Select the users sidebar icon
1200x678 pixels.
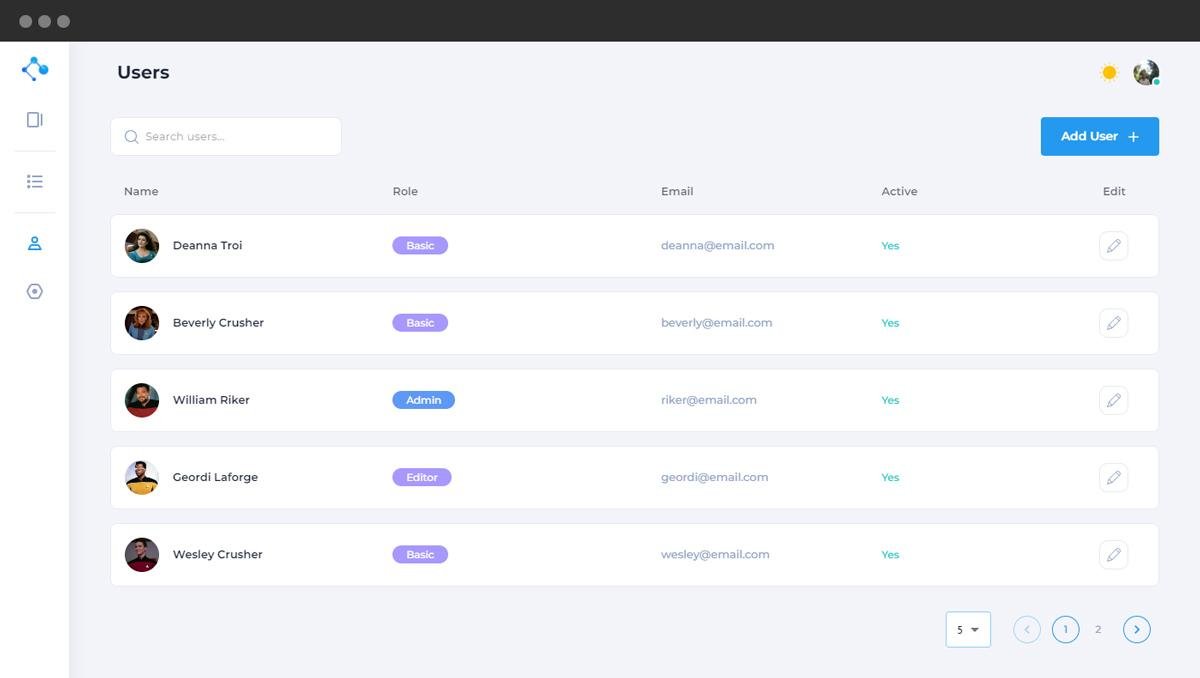coord(34,244)
